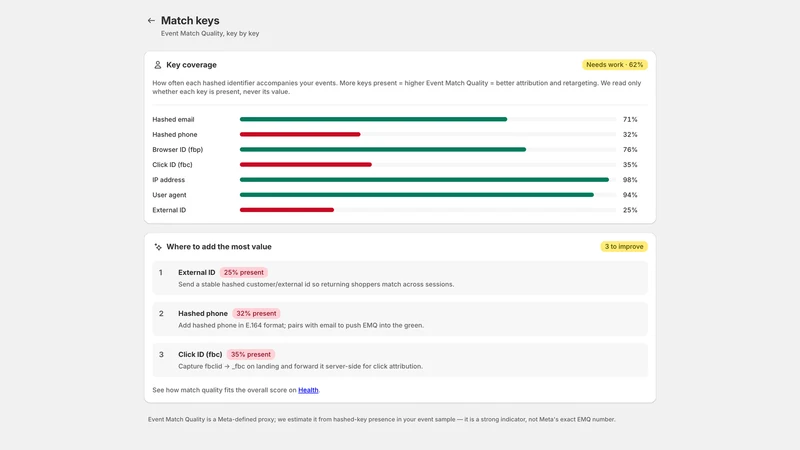This screenshot has height=450, width=800.
Task: Click the Send a stable hashed customer/external id description
Action: pyautogui.click(x=316, y=284)
